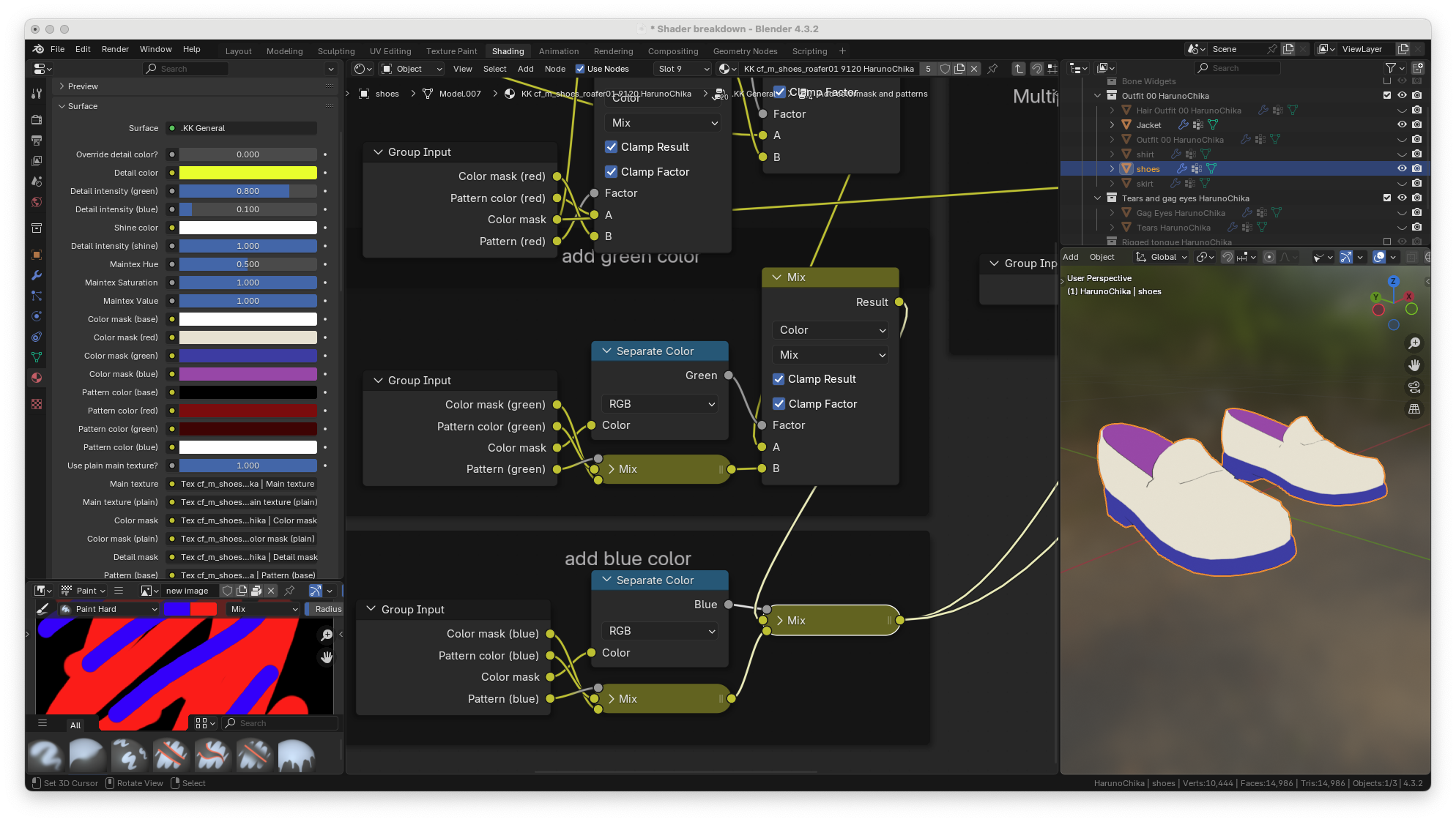1456x822 pixels.
Task: Switch to the Texture Paint workspace tab
Action: coord(451,51)
